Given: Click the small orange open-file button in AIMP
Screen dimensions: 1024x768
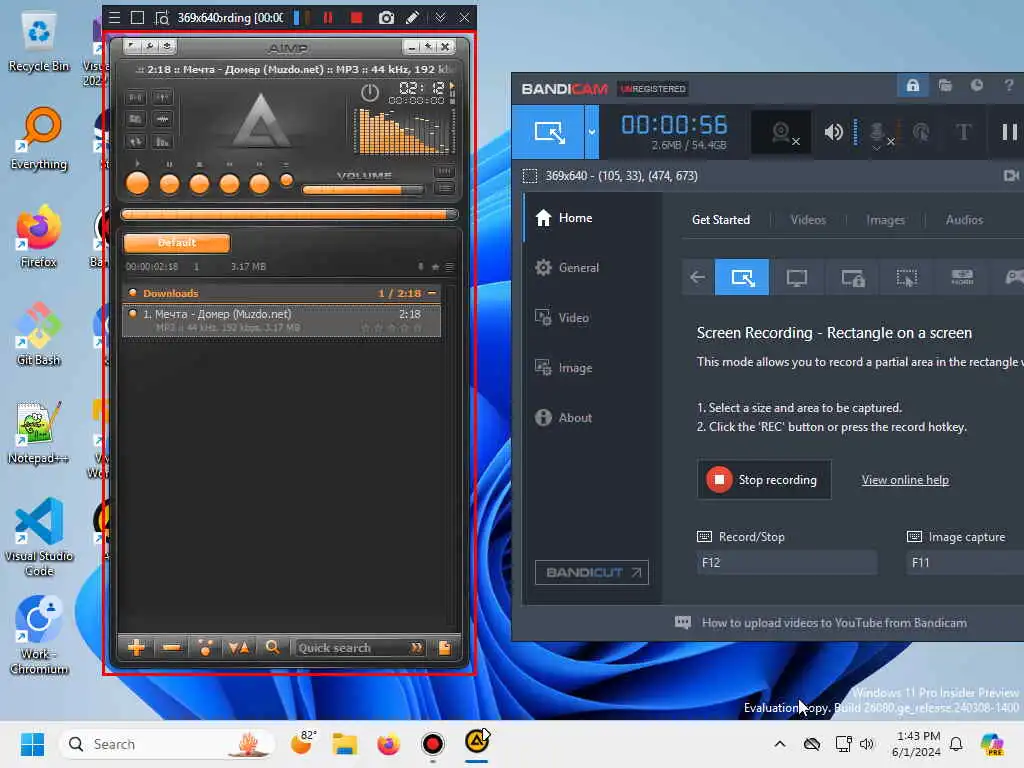Looking at the screenshot, I should point(286,180).
